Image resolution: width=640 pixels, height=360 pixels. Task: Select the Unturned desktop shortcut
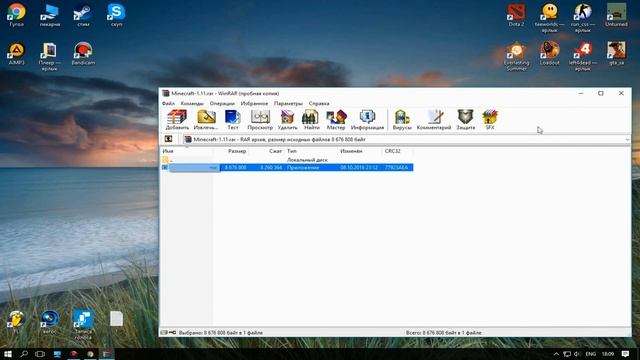tap(616, 15)
